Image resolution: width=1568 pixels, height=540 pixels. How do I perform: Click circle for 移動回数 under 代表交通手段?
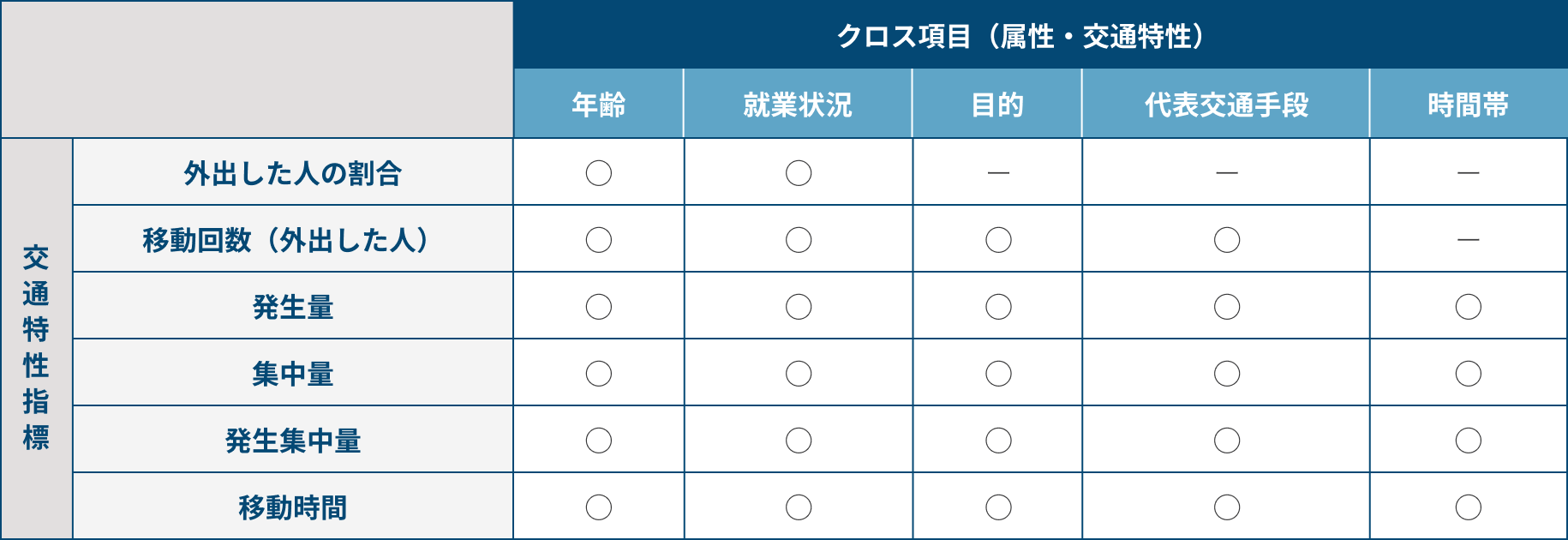(x=1227, y=240)
